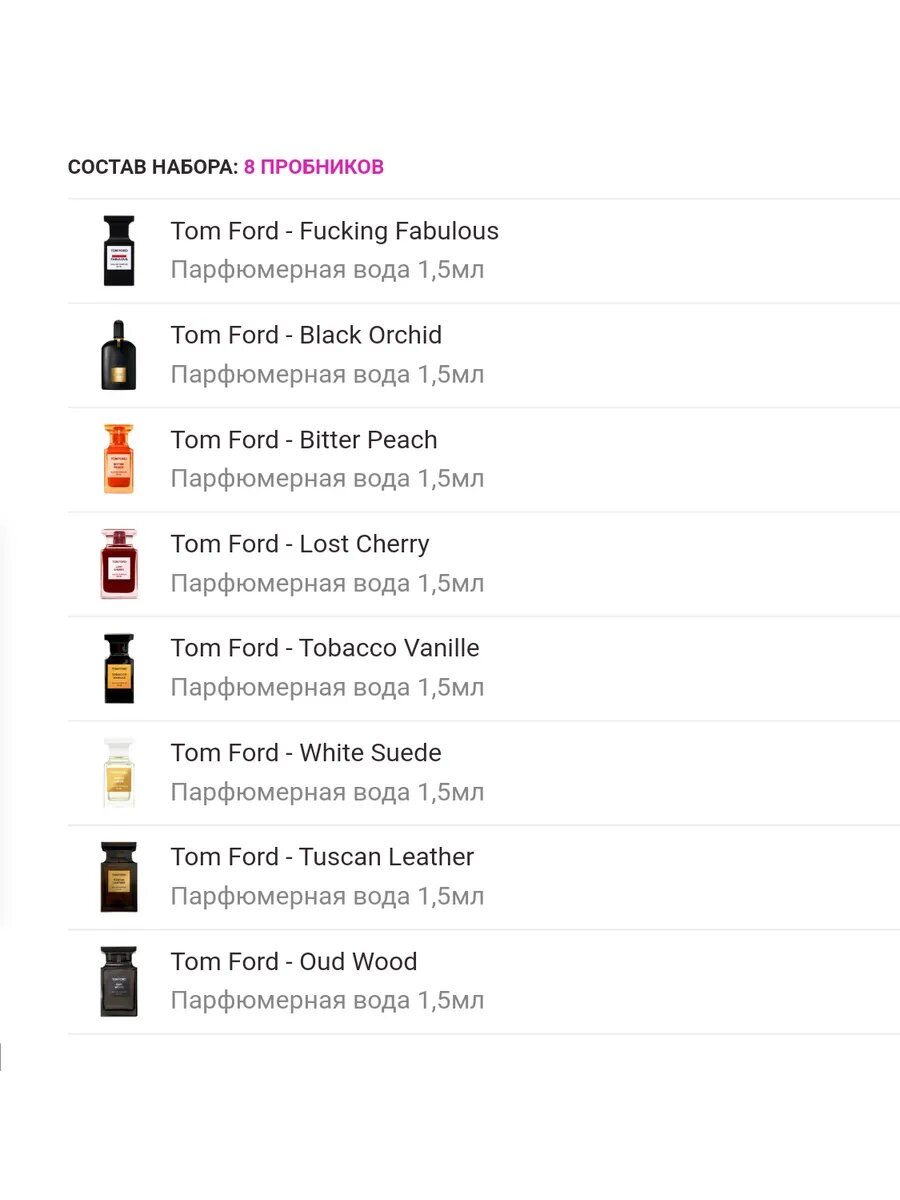Open Tom Ford - Tuscan Leather entry

pyautogui.click(x=322, y=857)
